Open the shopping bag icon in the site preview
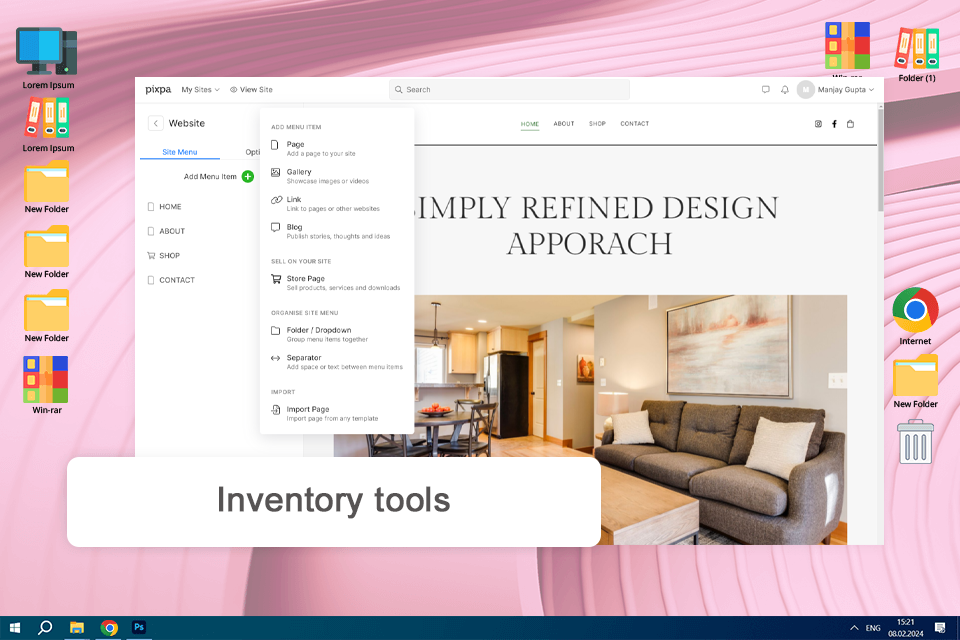 [x=850, y=124]
